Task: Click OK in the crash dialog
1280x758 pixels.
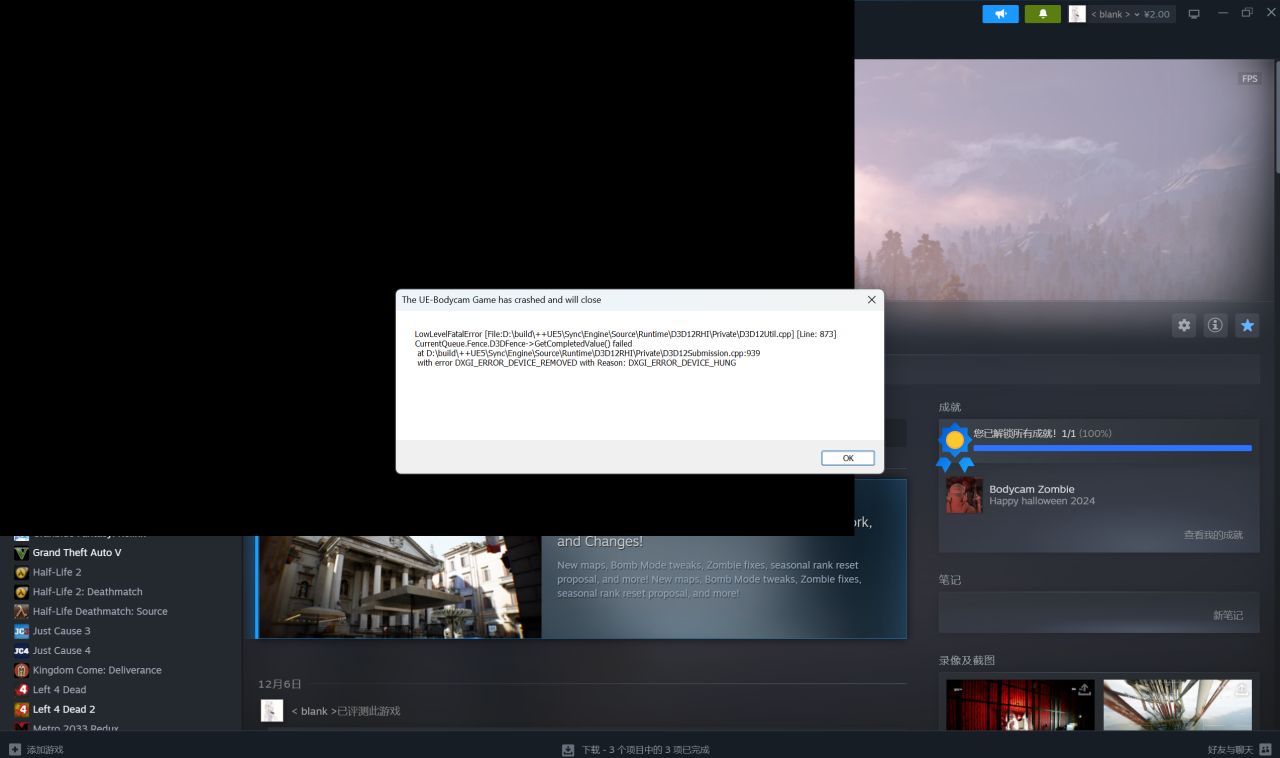Action: tap(848, 458)
